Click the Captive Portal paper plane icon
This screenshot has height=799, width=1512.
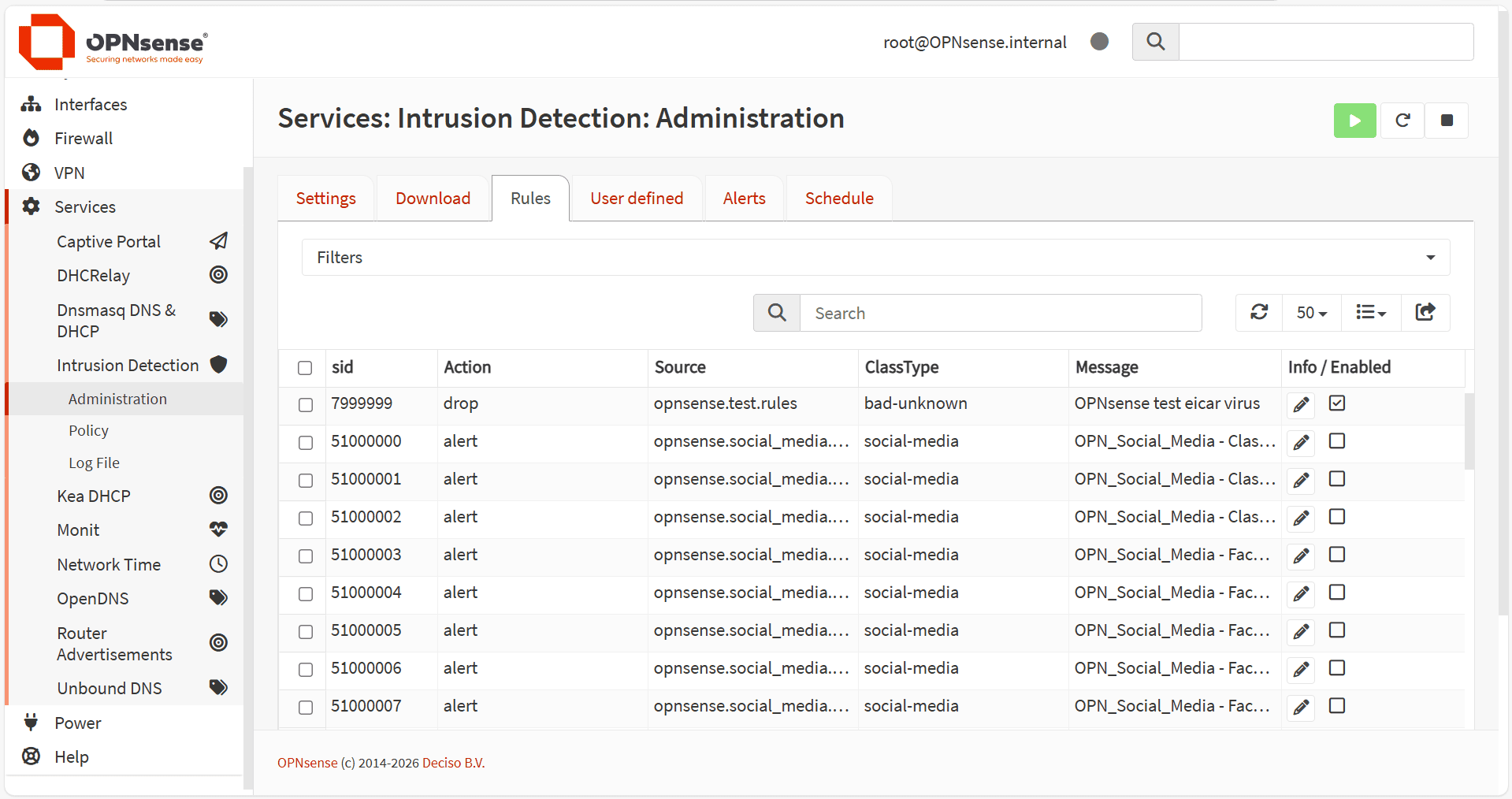click(x=218, y=241)
